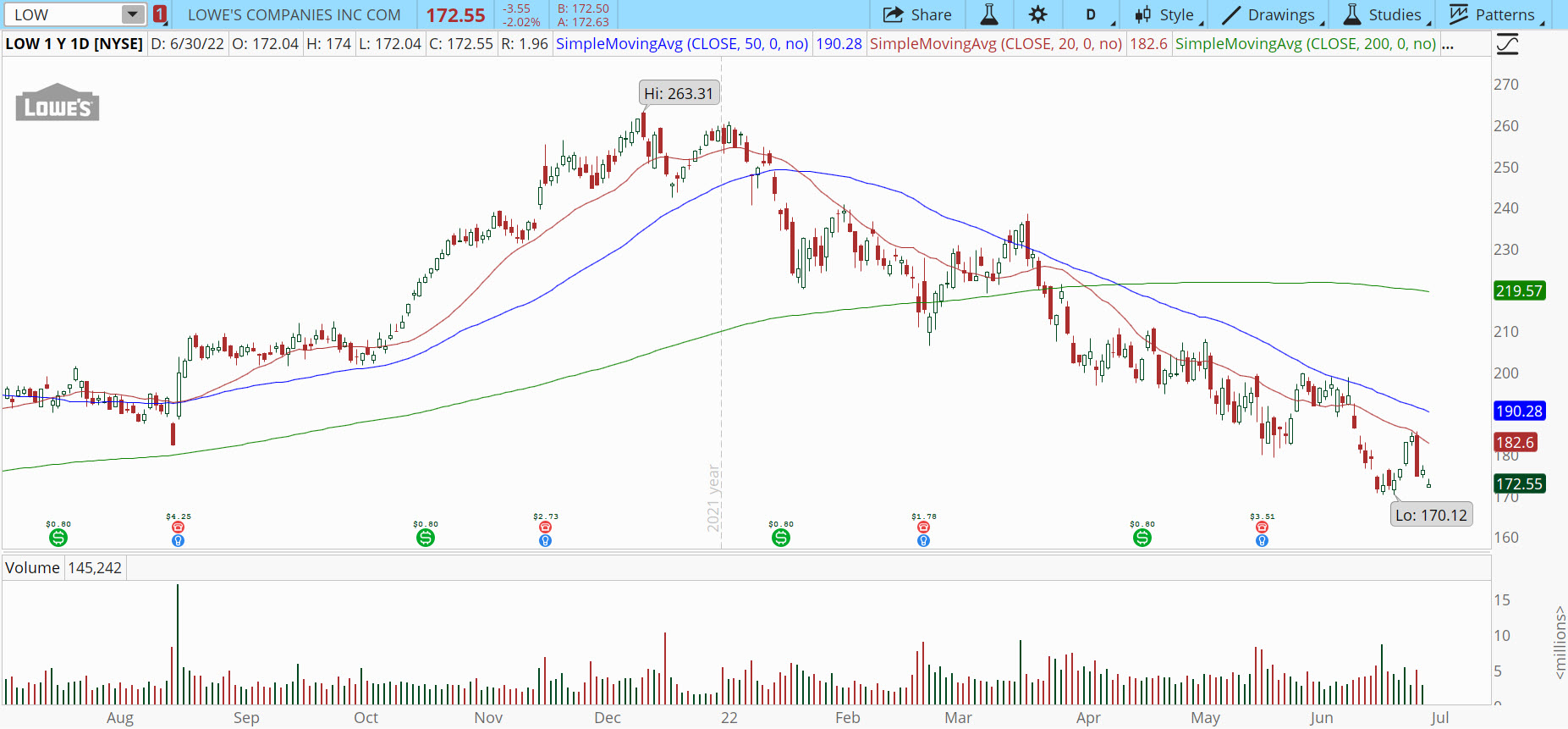This screenshot has width=1568, height=729.
Task: Open the flask icon next to Share
Action: coord(988,14)
